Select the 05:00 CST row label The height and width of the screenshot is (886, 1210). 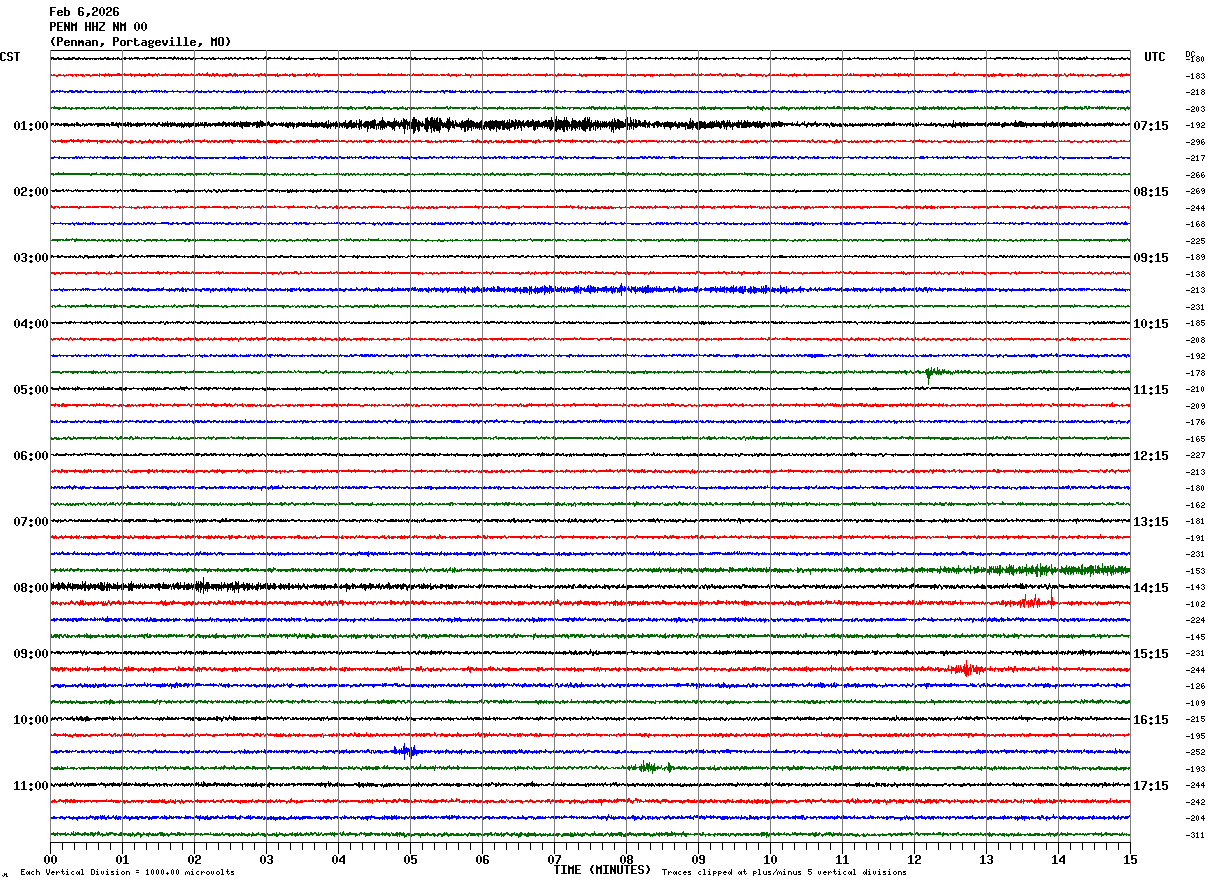31,390
